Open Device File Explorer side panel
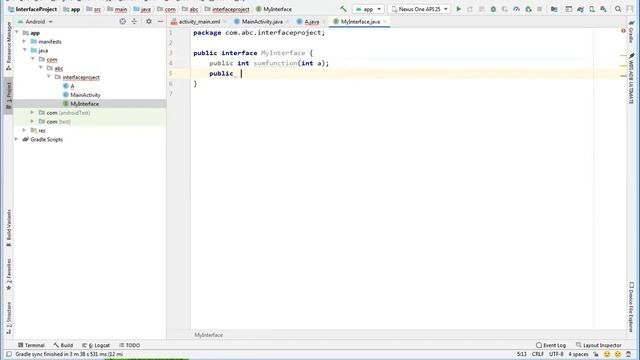The width and height of the screenshot is (640, 360). pos(631,307)
